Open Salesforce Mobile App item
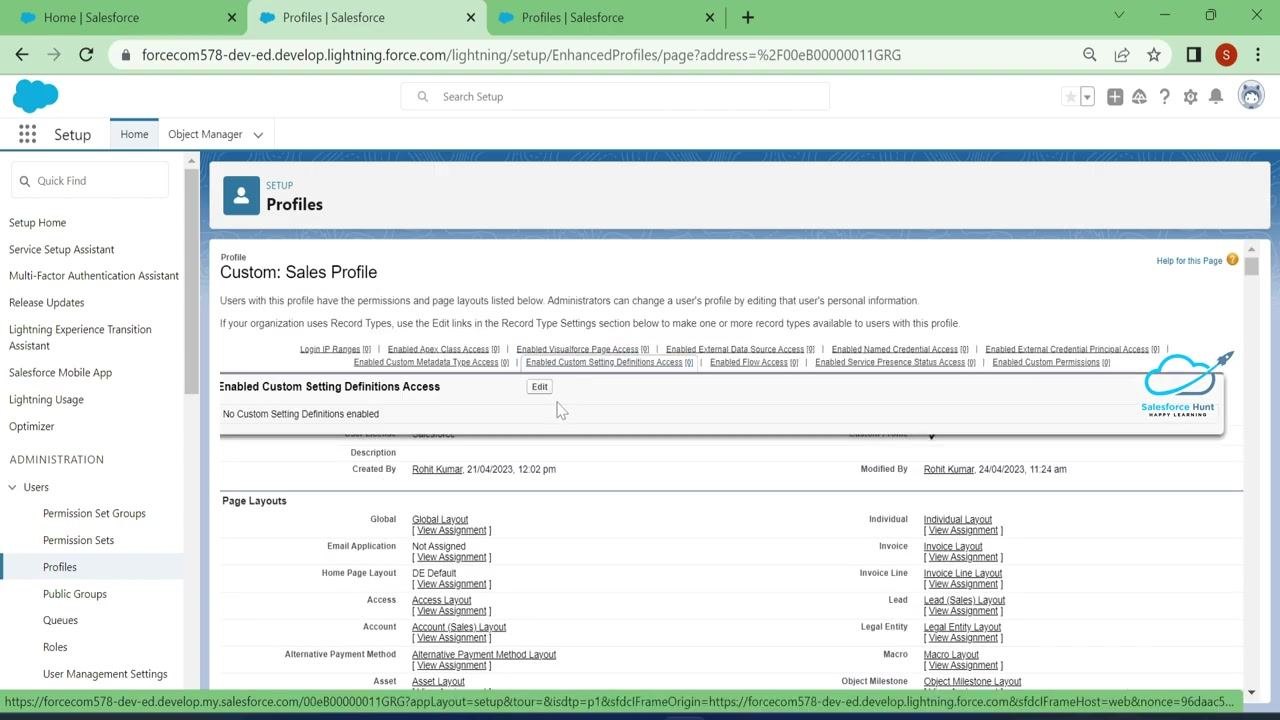 (60, 373)
